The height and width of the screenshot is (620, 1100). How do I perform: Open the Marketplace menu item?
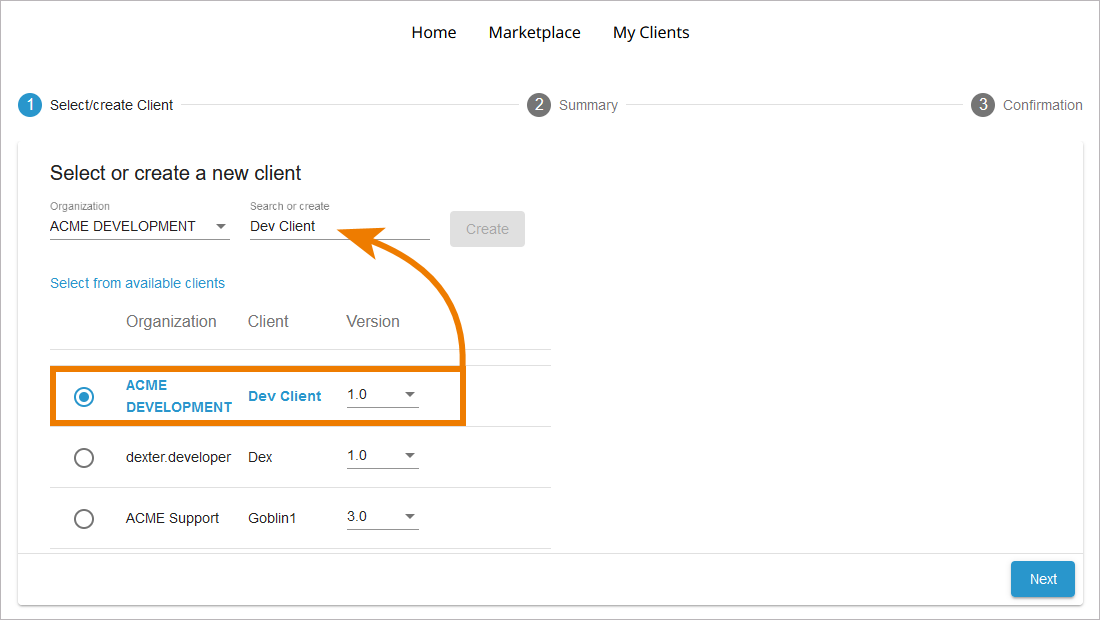coord(534,33)
